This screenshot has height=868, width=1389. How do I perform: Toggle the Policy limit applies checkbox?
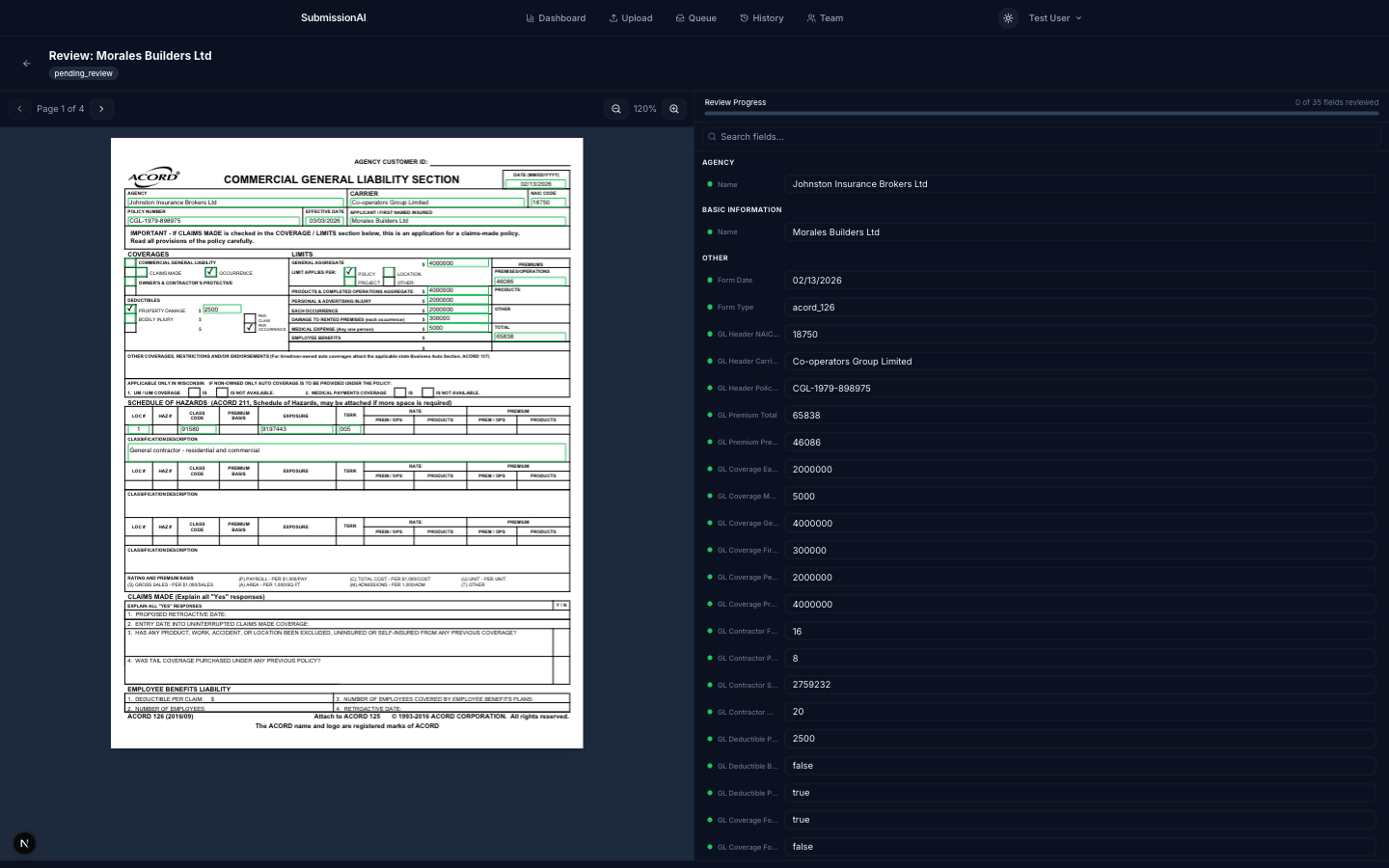click(349, 272)
